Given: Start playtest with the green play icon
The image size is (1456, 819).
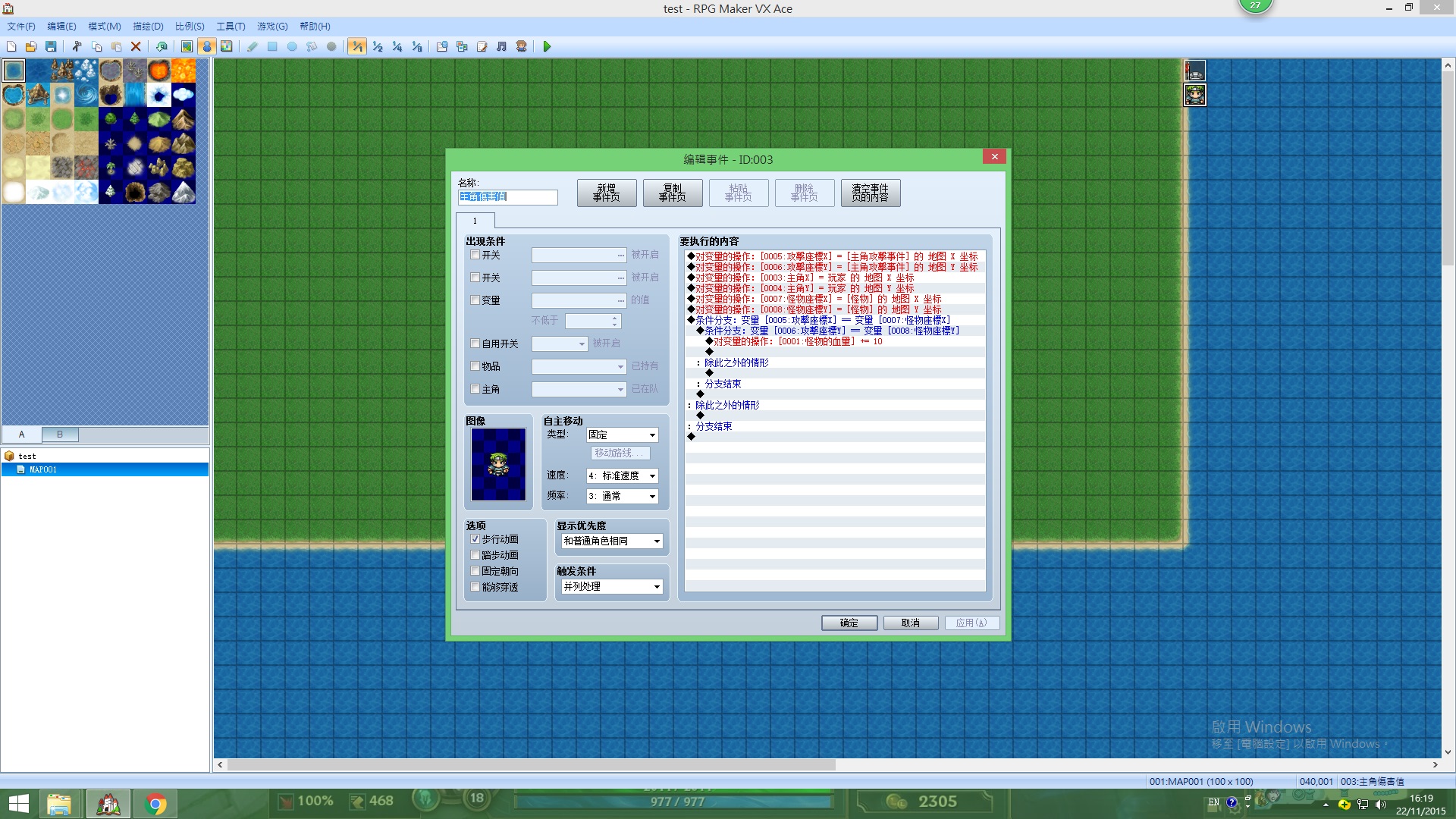Looking at the screenshot, I should (547, 47).
